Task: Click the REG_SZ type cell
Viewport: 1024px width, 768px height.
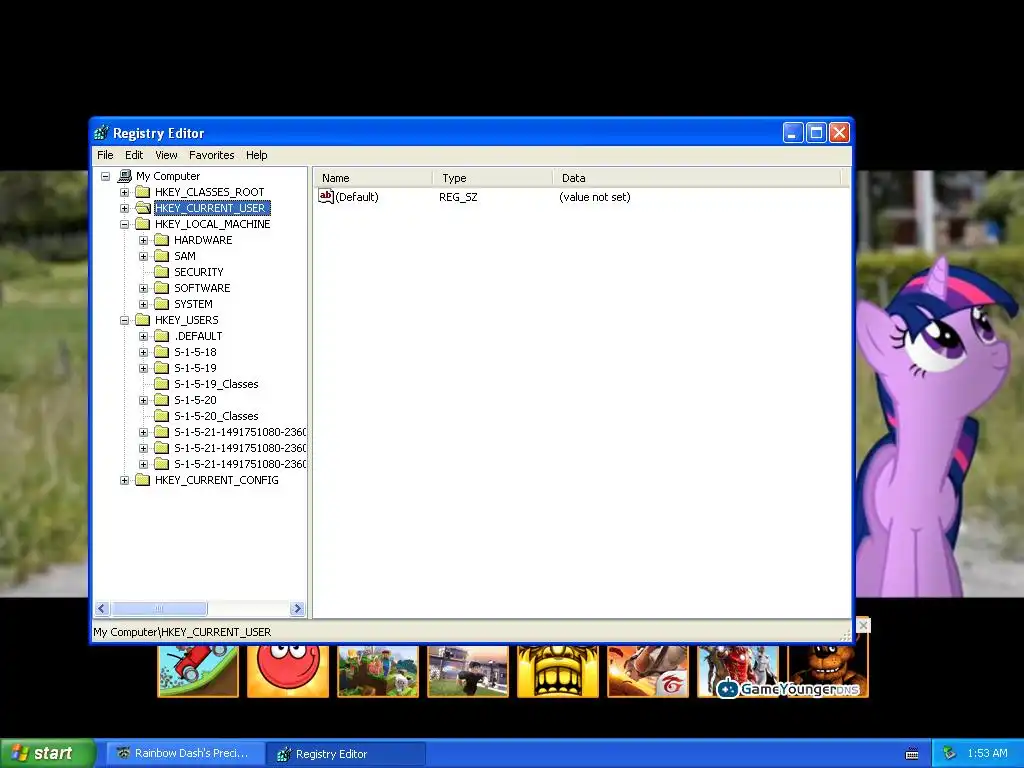Action: pos(458,197)
